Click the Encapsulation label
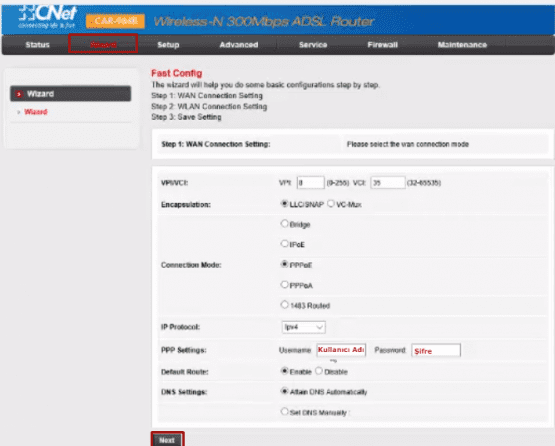This screenshot has width=555, height=446. pyautogui.click(x=186, y=205)
